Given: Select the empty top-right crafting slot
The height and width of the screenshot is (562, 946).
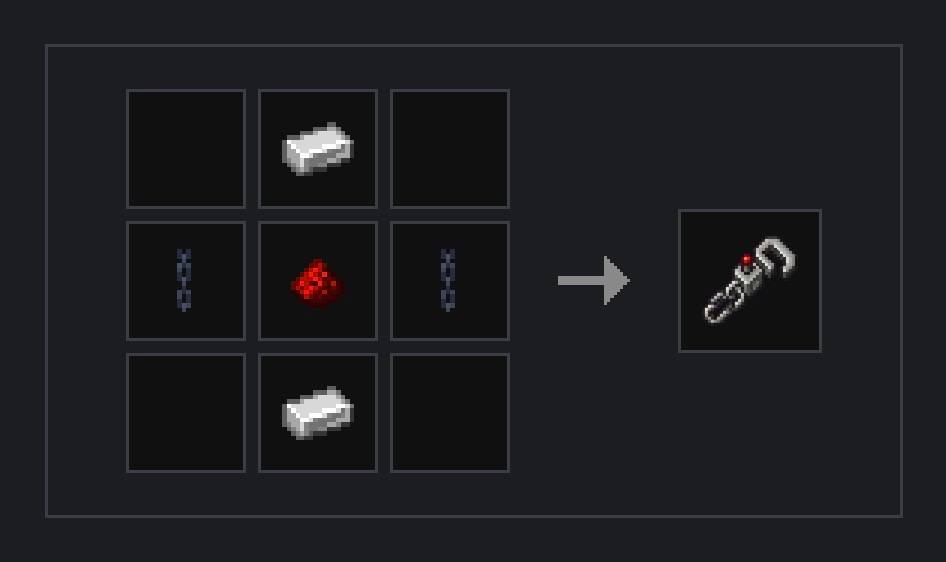Looking at the screenshot, I should pos(450,149).
